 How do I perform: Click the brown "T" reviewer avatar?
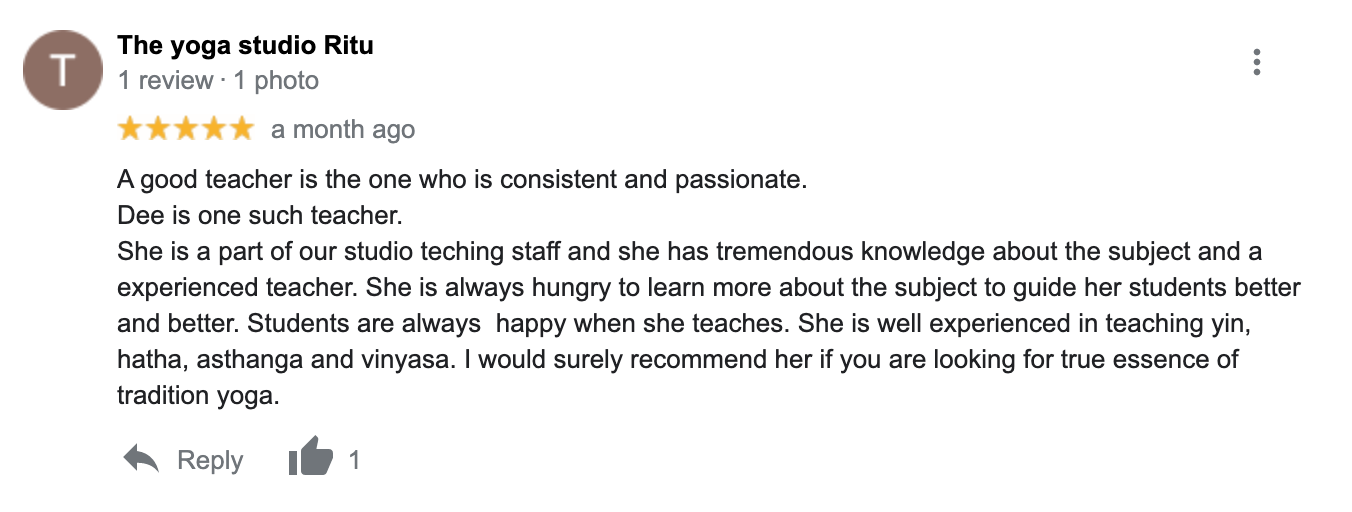(62, 70)
